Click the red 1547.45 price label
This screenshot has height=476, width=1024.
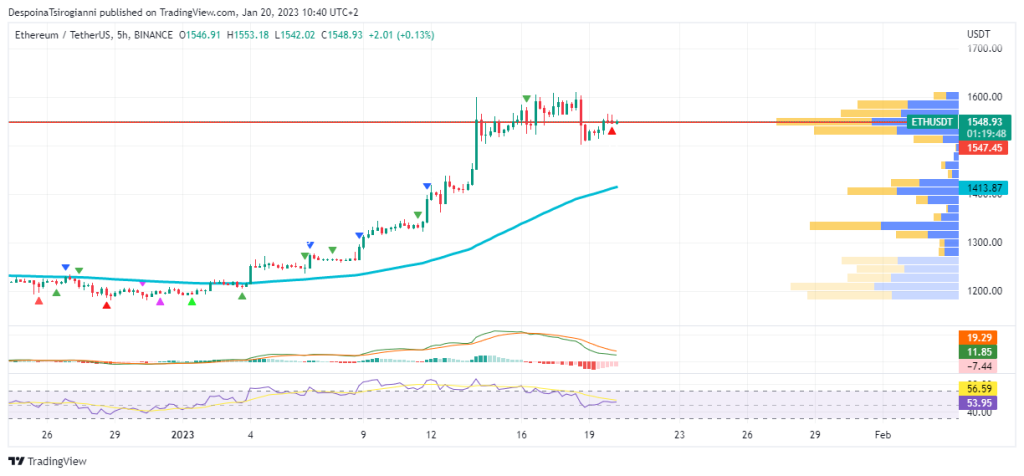[980, 147]
